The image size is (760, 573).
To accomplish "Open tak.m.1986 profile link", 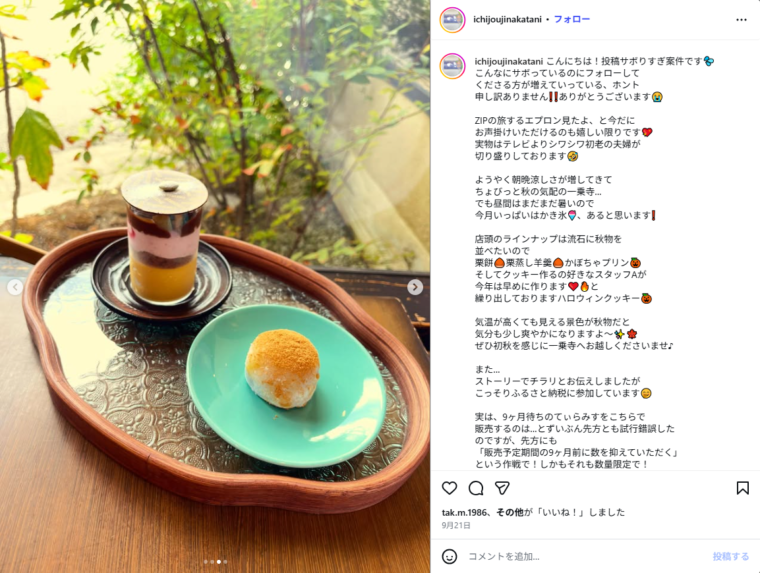I will pos(465,512).
